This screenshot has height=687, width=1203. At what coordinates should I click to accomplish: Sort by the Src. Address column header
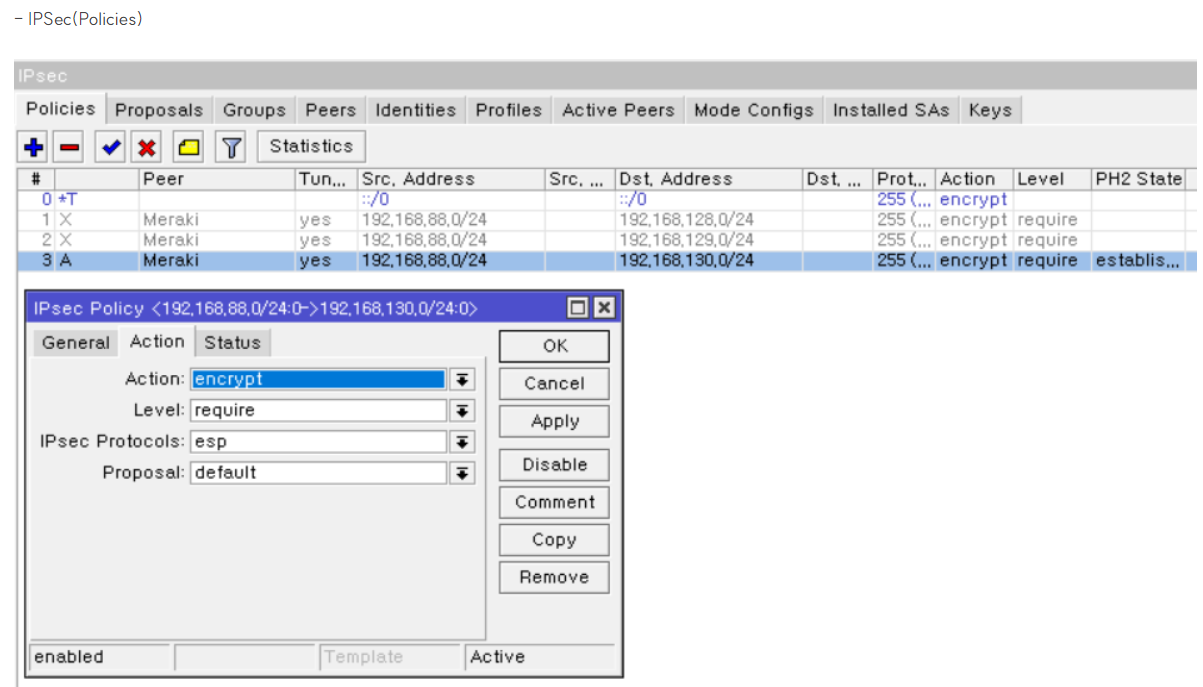[451, 180]
